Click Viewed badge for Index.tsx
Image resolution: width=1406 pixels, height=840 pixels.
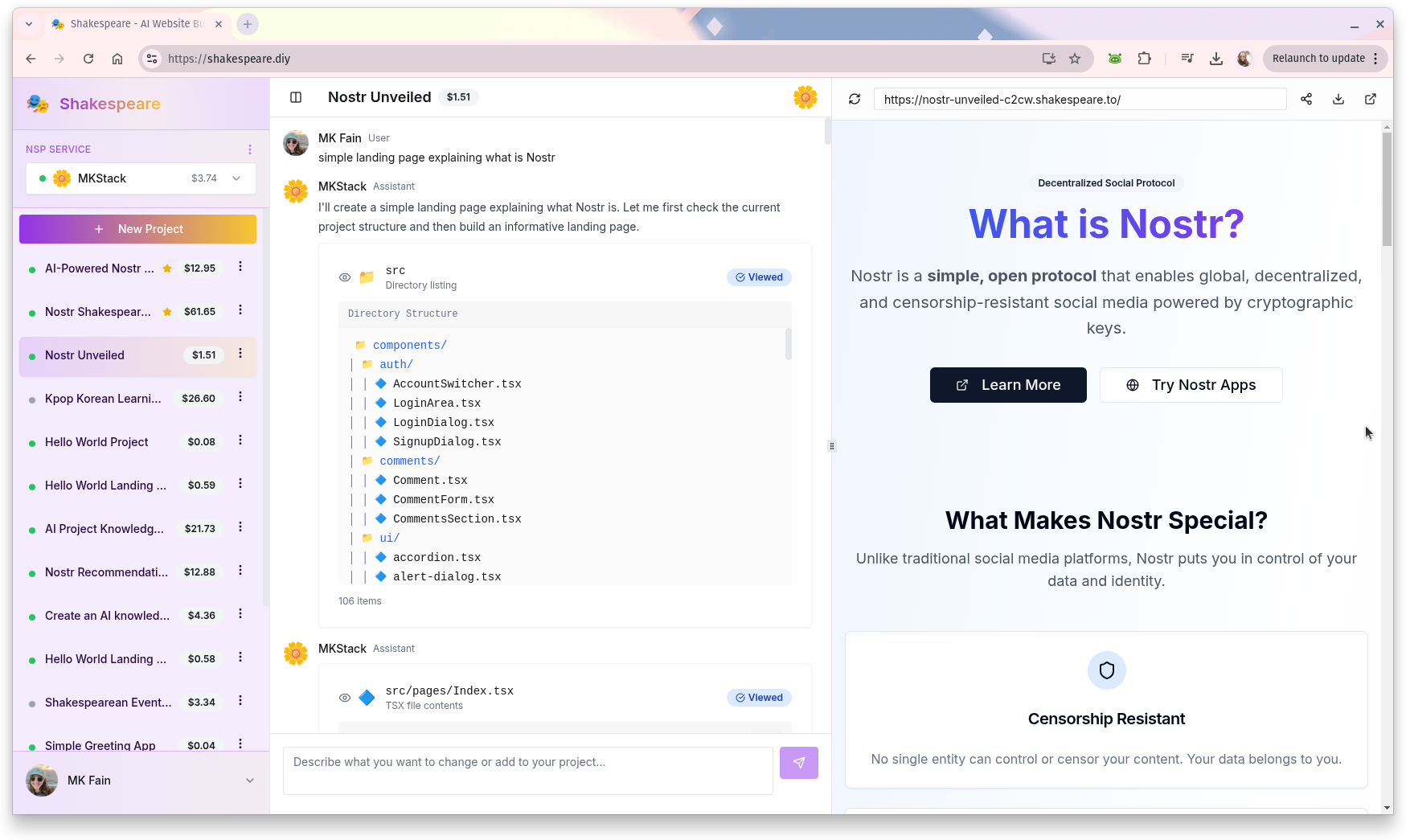pos(759,698)
